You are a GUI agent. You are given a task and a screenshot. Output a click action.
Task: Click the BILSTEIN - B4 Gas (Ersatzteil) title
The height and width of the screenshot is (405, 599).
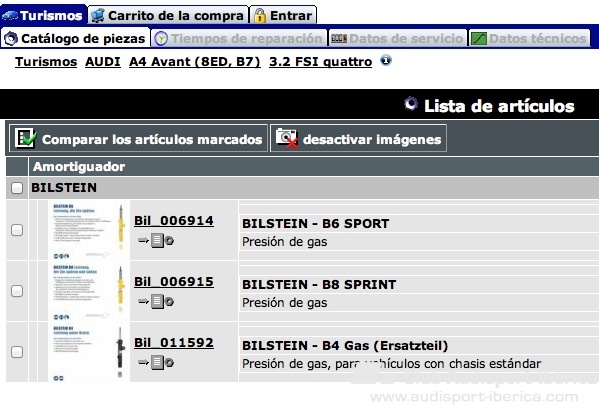pyautogui.click(x=345, y=346)
